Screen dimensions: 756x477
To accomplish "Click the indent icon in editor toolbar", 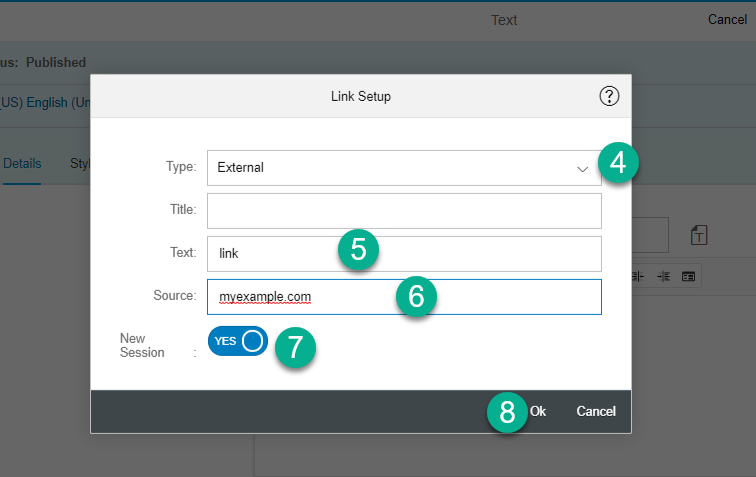I will coord(663,276).
